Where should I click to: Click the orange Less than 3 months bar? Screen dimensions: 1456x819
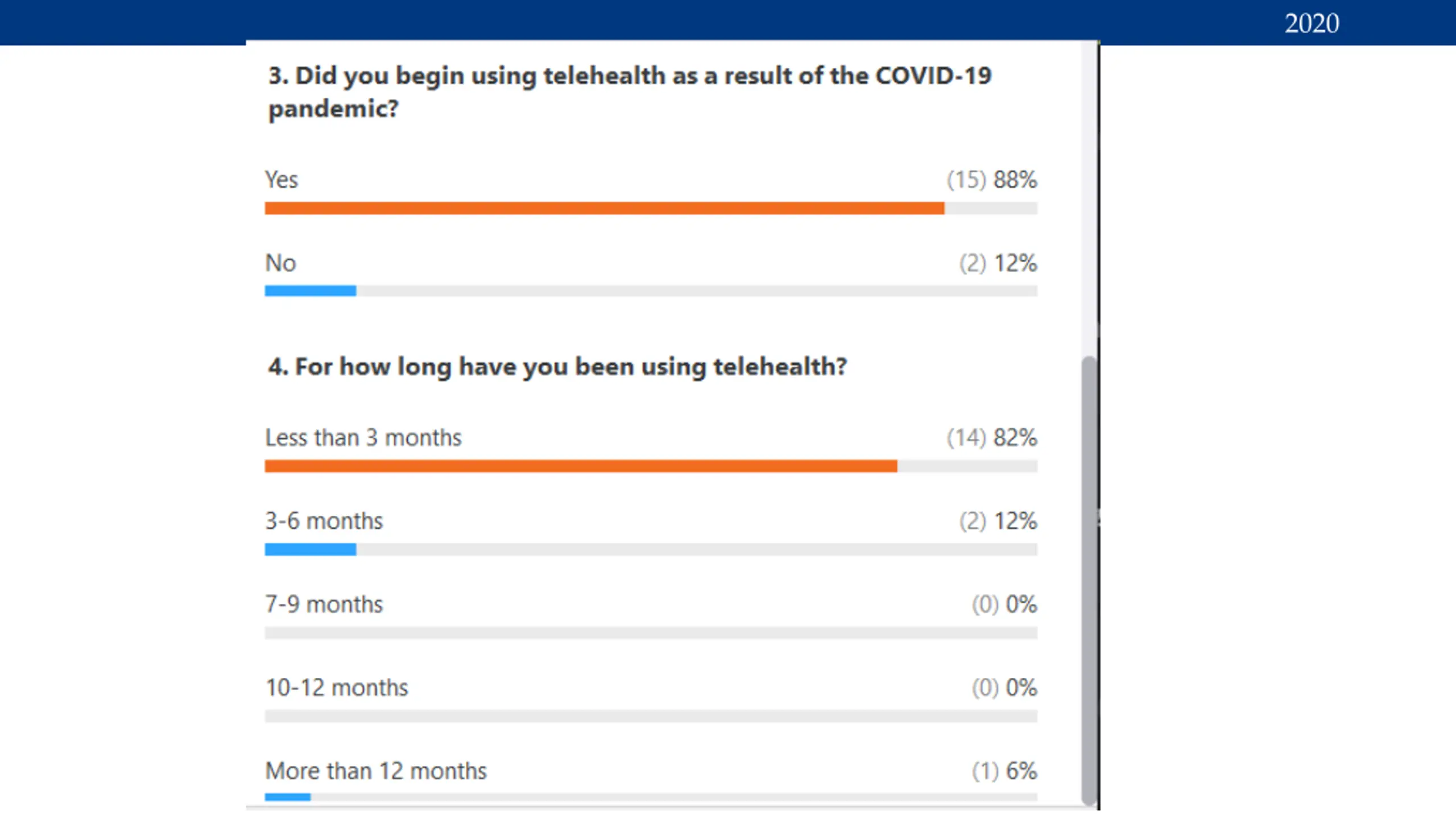tap(581, 466)
